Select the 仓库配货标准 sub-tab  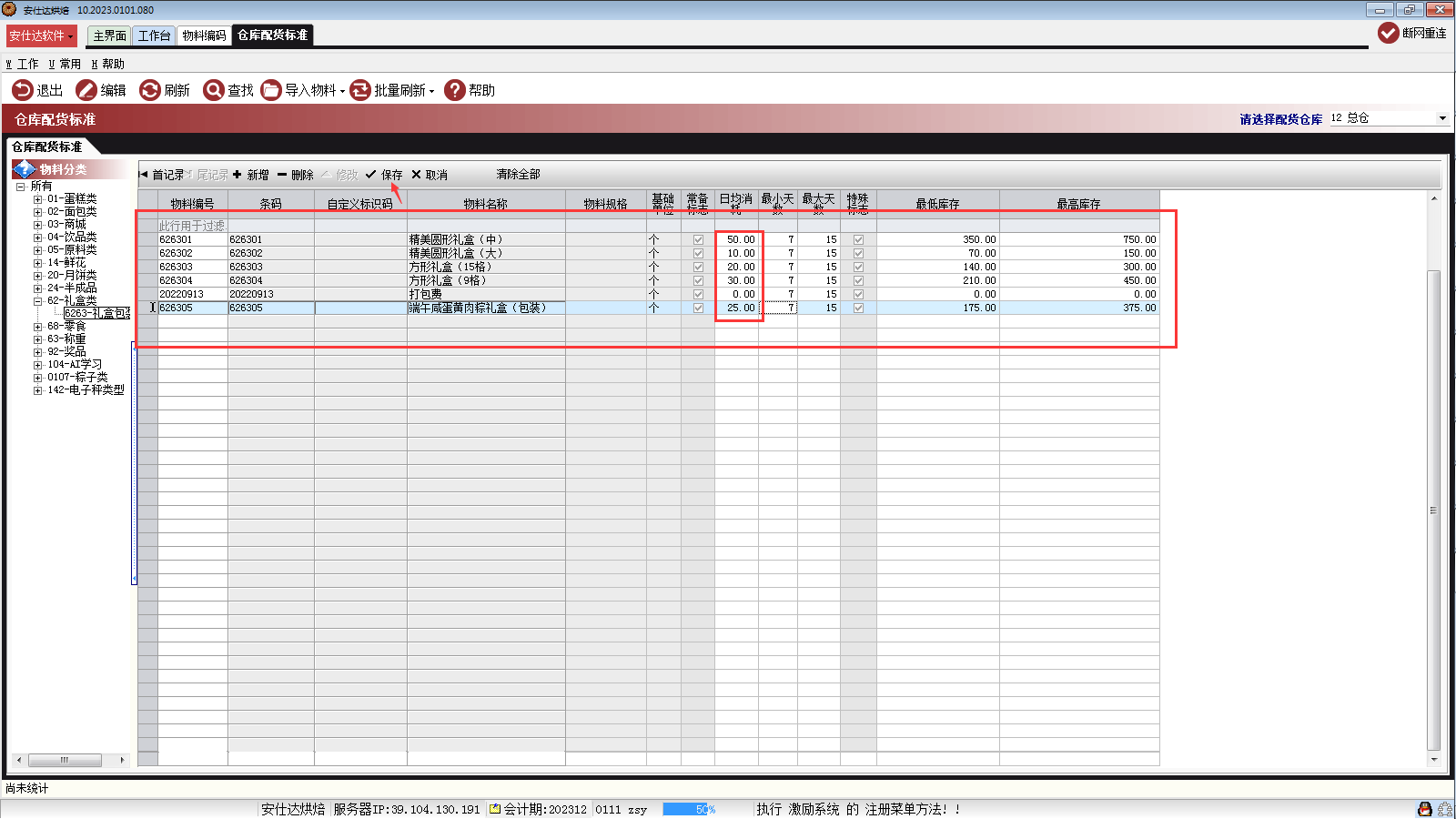(47, 147)
